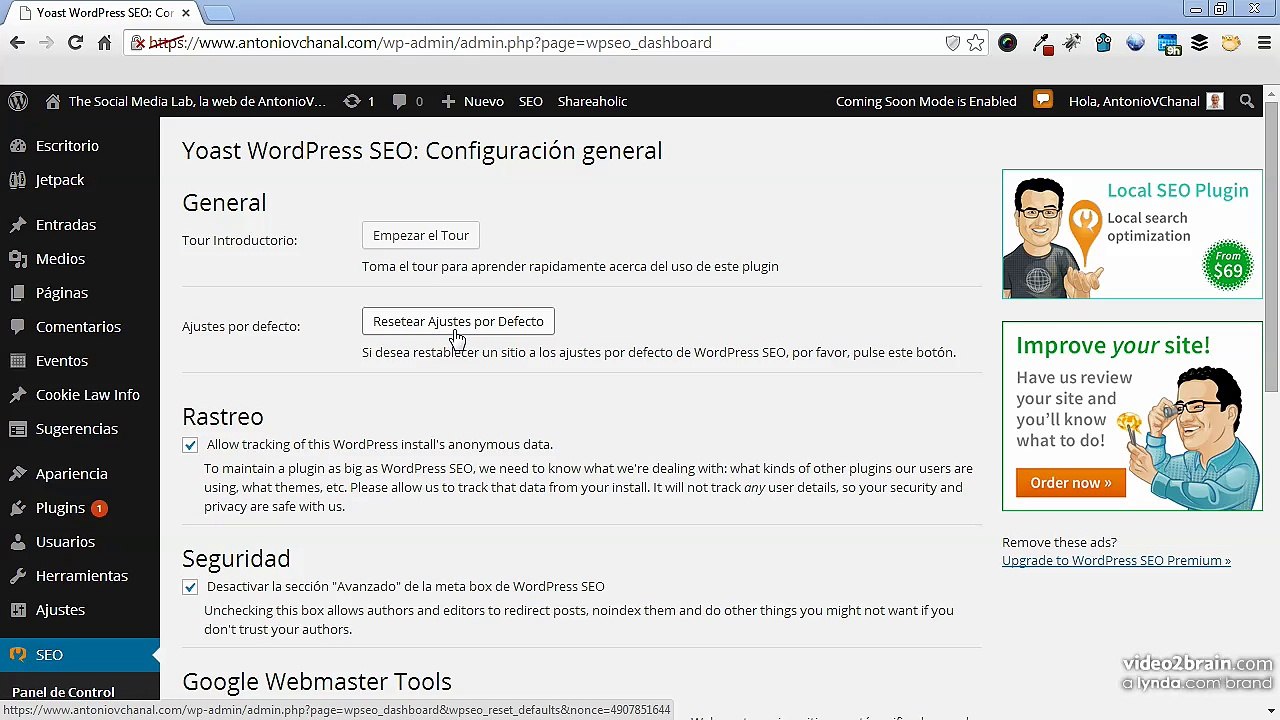The height and width of the screenshot is (720, 1280).
Task: Toggle the anonymous data tracking checkbox
Action: [190, 445]
